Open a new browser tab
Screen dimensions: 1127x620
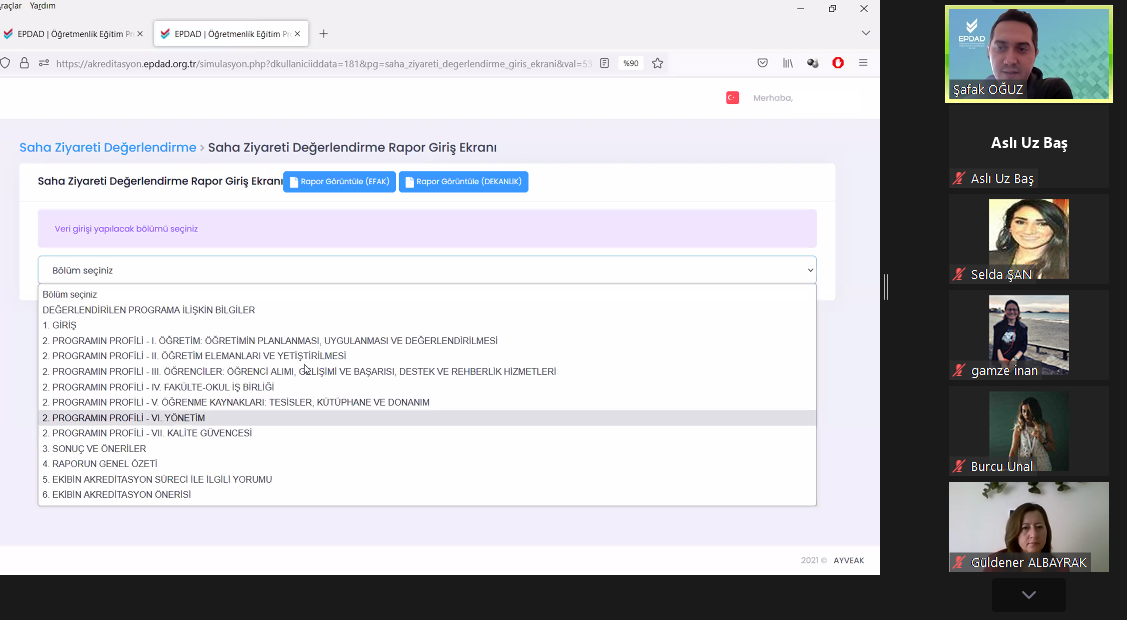click(323, 33)
